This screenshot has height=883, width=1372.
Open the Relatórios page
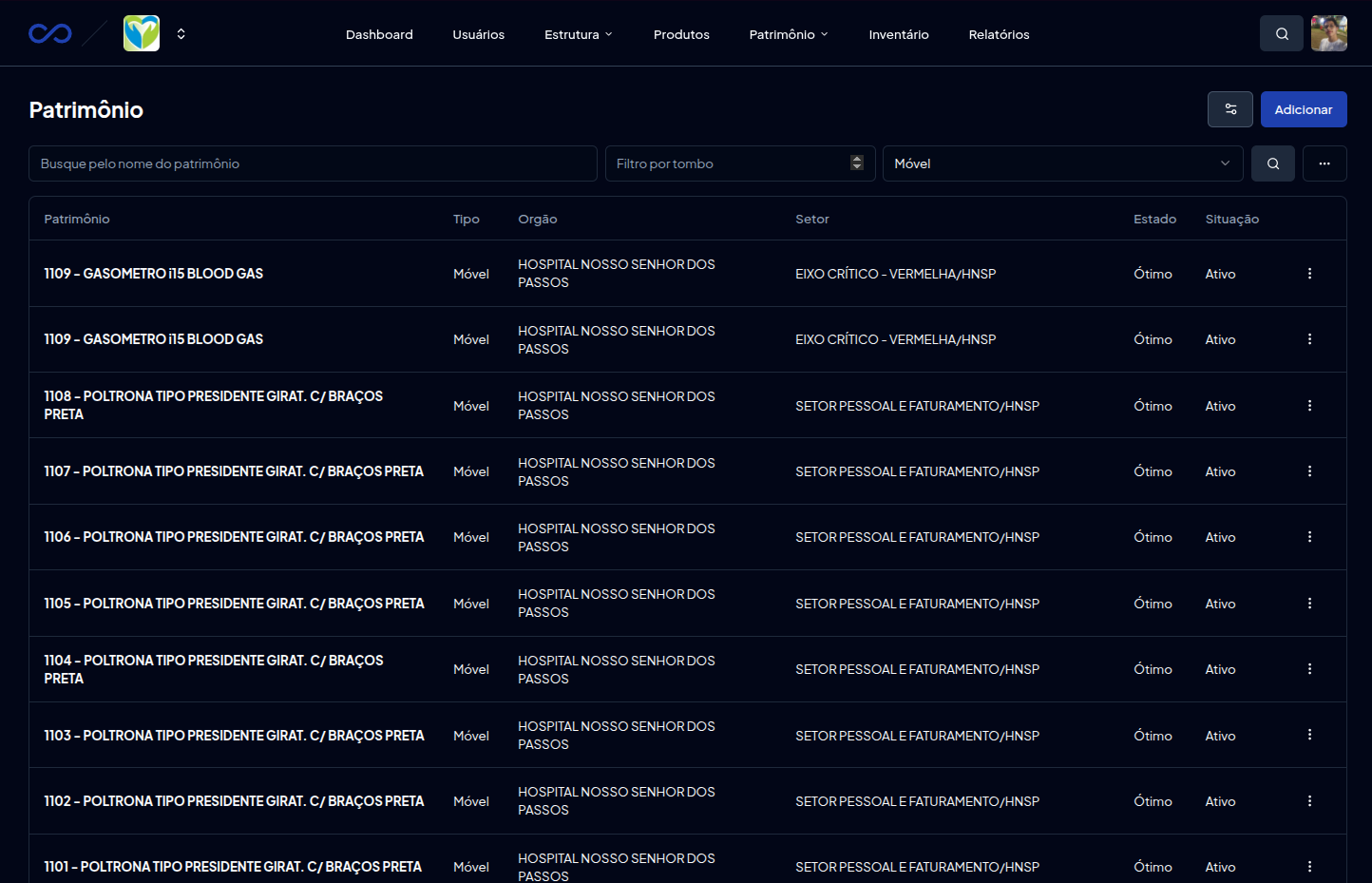(999, 34)
